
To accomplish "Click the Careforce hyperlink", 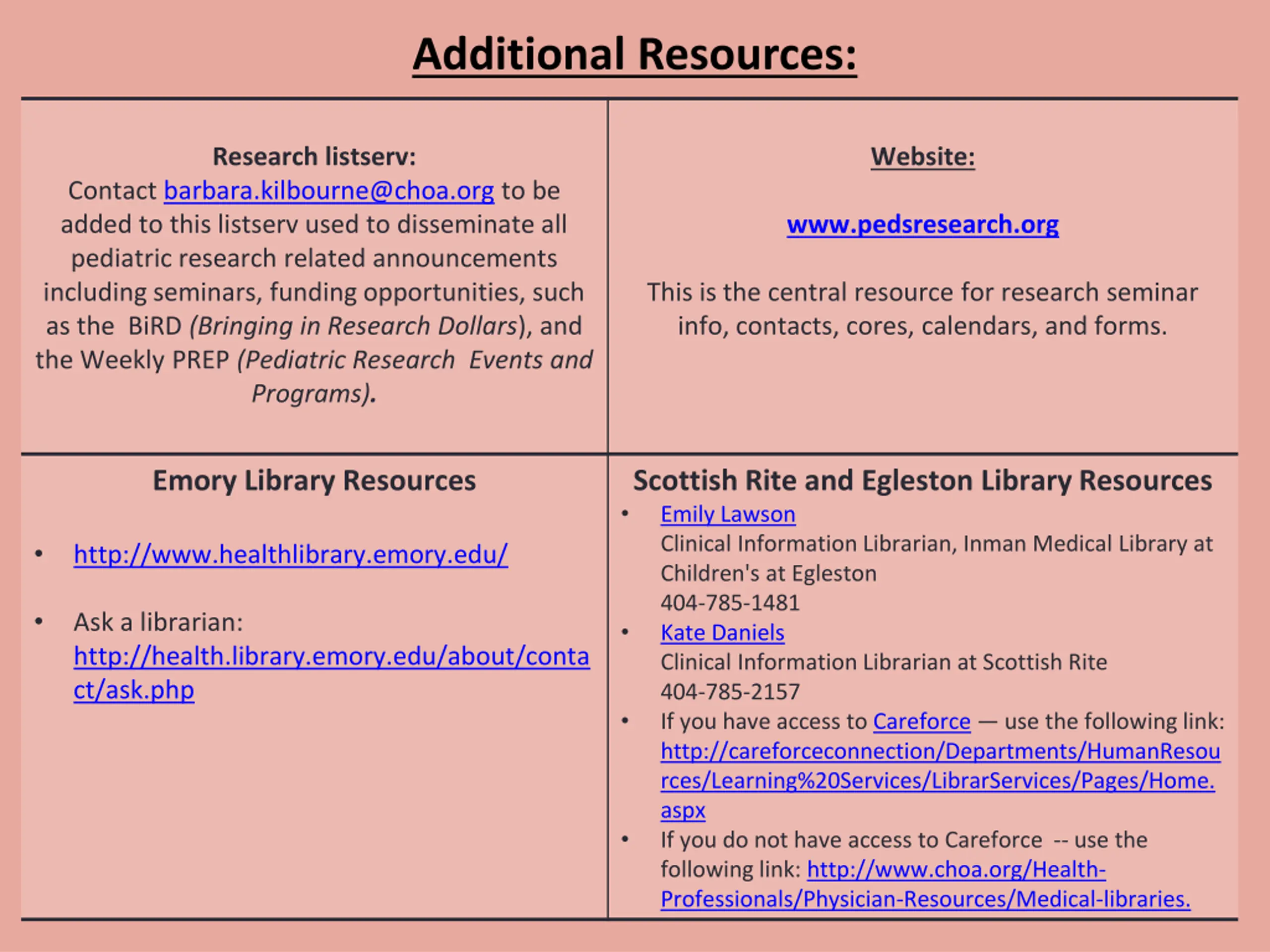I will pyautogui.click(x=922, y=721).
